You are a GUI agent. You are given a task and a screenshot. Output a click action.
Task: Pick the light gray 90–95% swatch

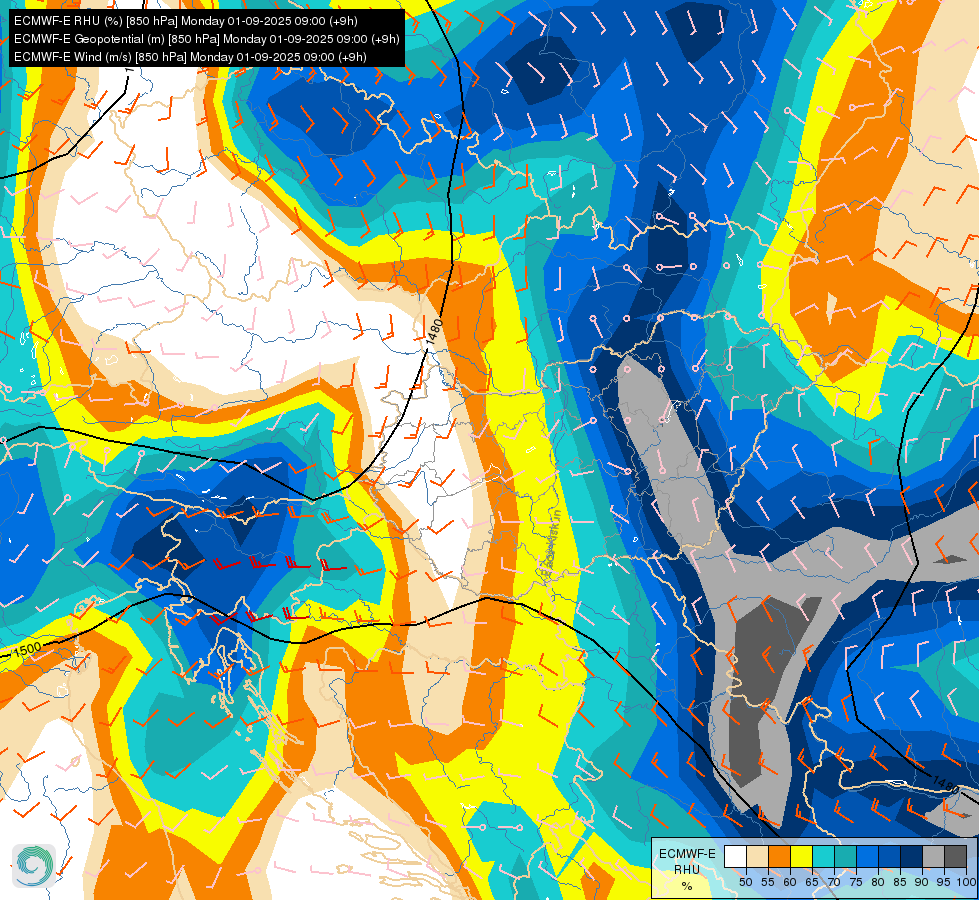(x=933, y=856)
